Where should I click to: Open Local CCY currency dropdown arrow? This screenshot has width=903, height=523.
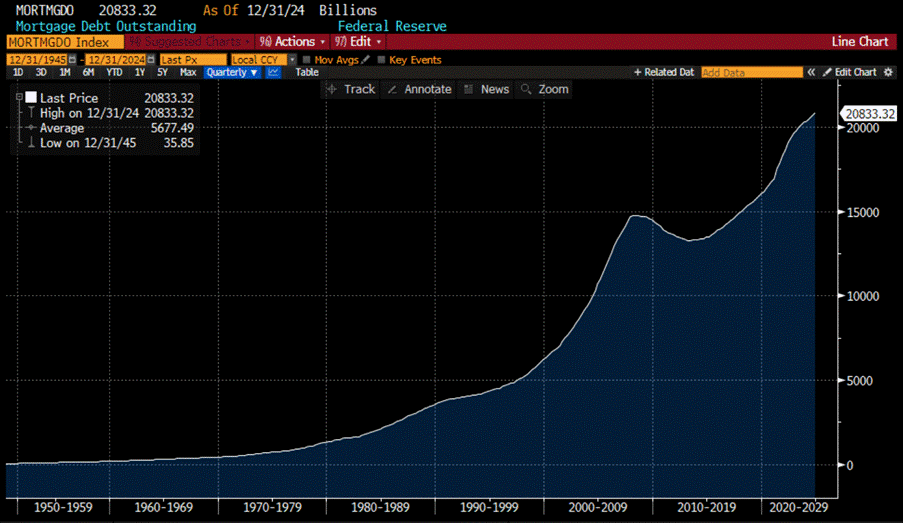[292, 59]
